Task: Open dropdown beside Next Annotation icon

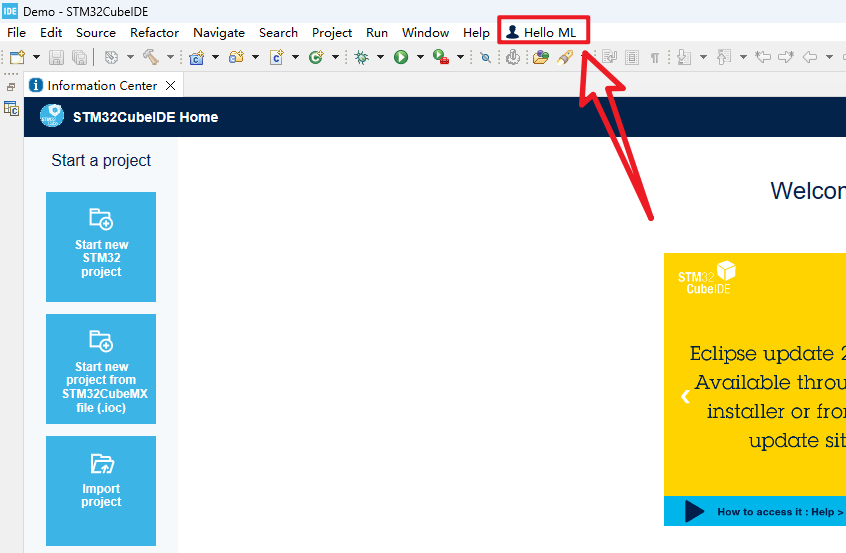Action: click(703, 57)
